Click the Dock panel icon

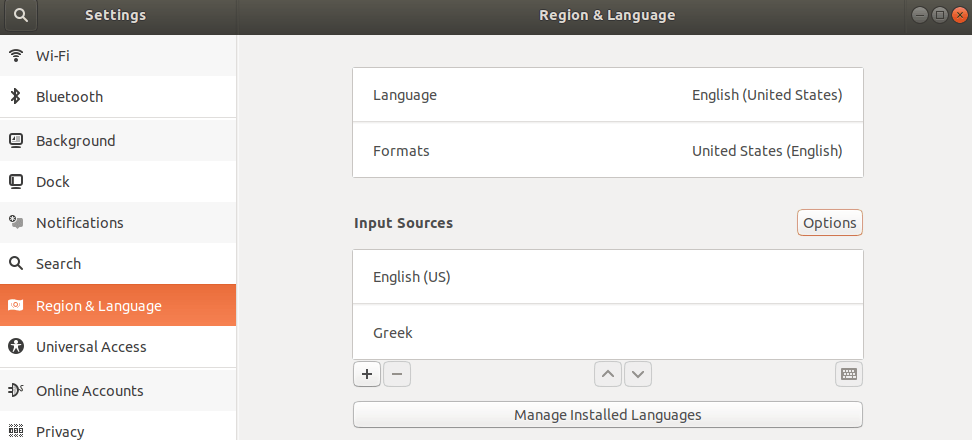[16, 182]
